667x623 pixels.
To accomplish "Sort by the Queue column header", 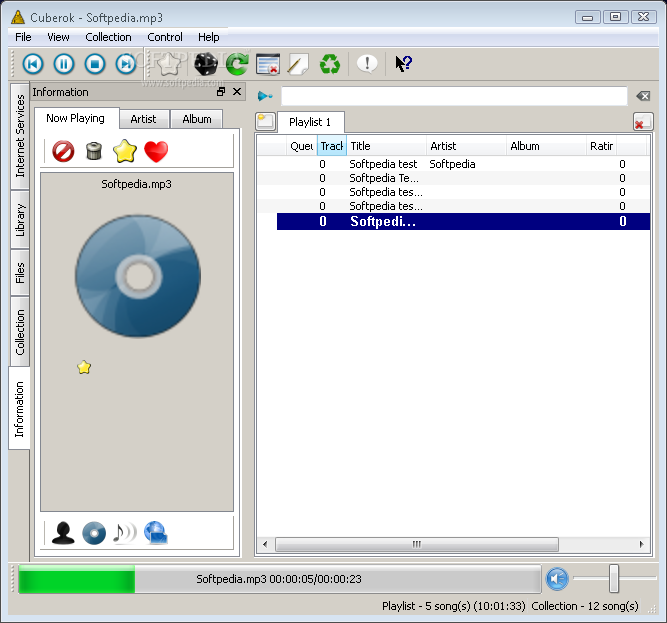I will [x=302, y=146].
